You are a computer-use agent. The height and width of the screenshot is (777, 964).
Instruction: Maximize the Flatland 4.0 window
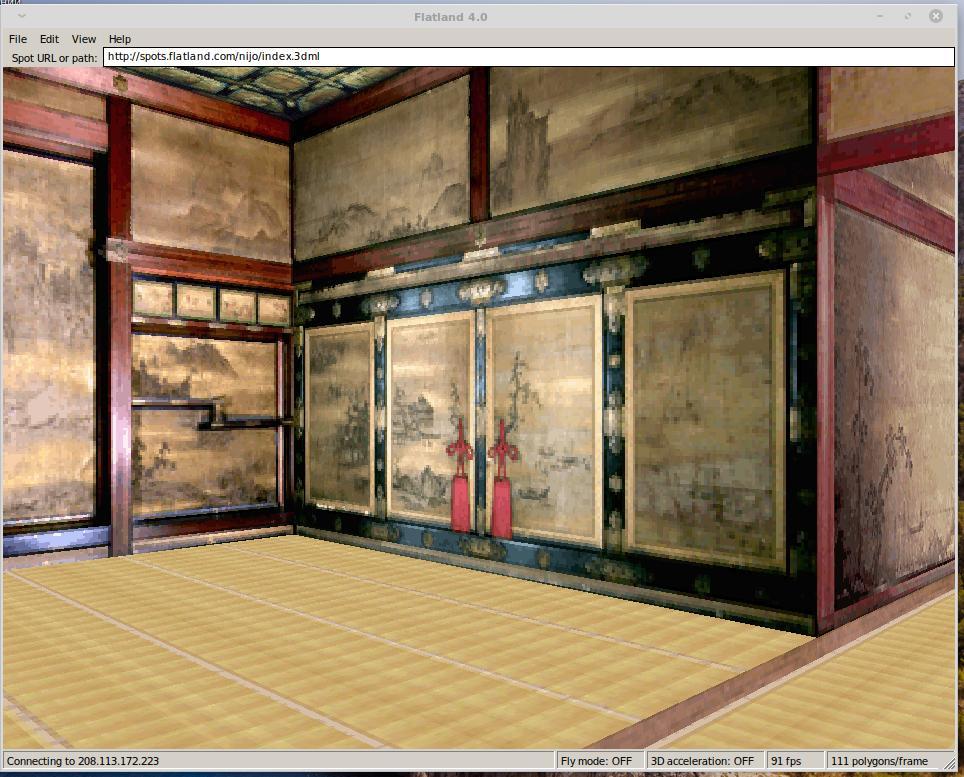(x=908, y=17)
